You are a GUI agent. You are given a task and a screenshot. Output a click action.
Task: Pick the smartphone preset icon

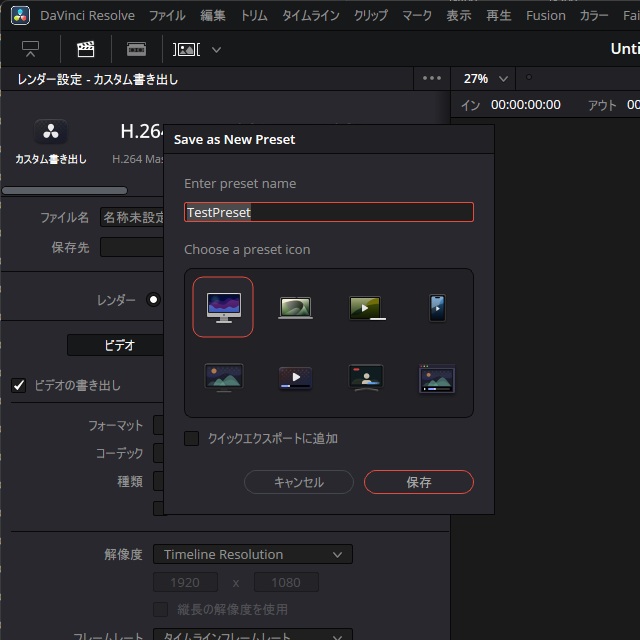click(437, 307)
